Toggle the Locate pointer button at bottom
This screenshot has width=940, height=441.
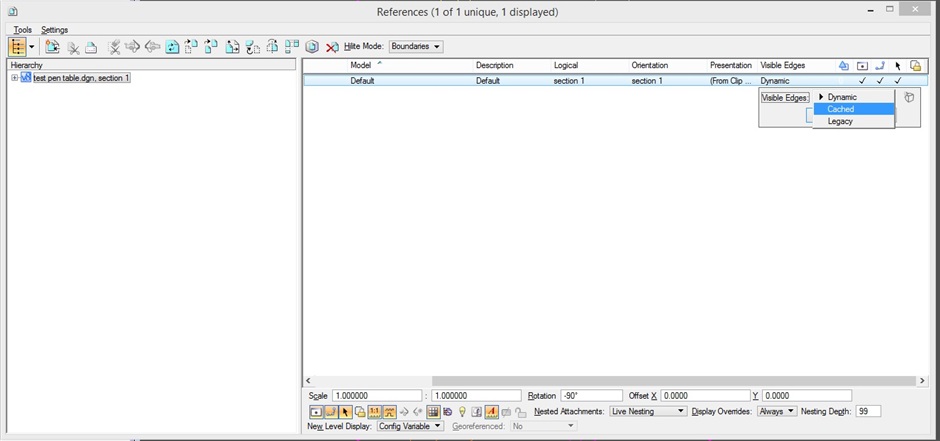[x=345, y=412]
